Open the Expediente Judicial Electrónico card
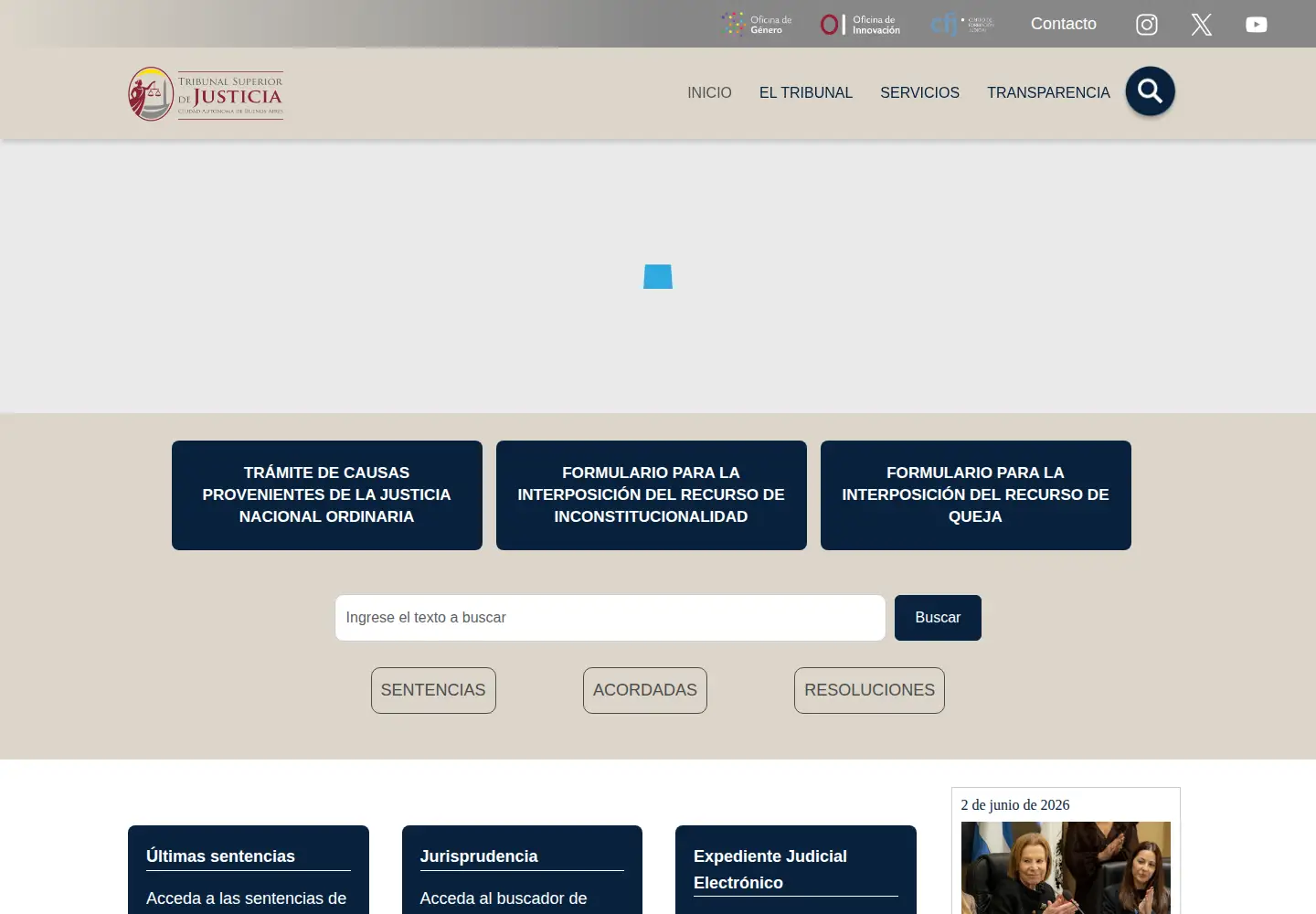 tap(796, 870)
